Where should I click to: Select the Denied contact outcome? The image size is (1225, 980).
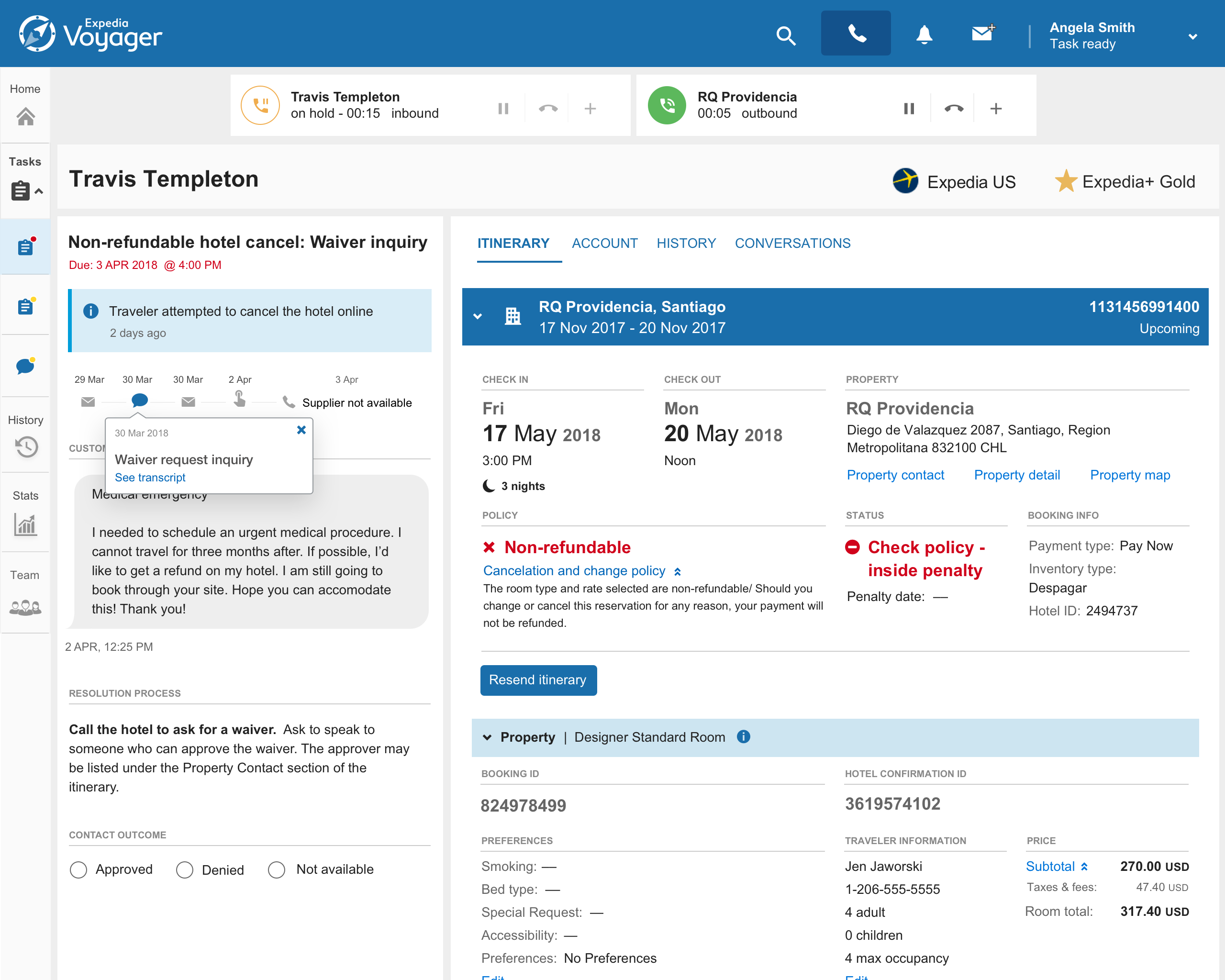click(185, 870)
